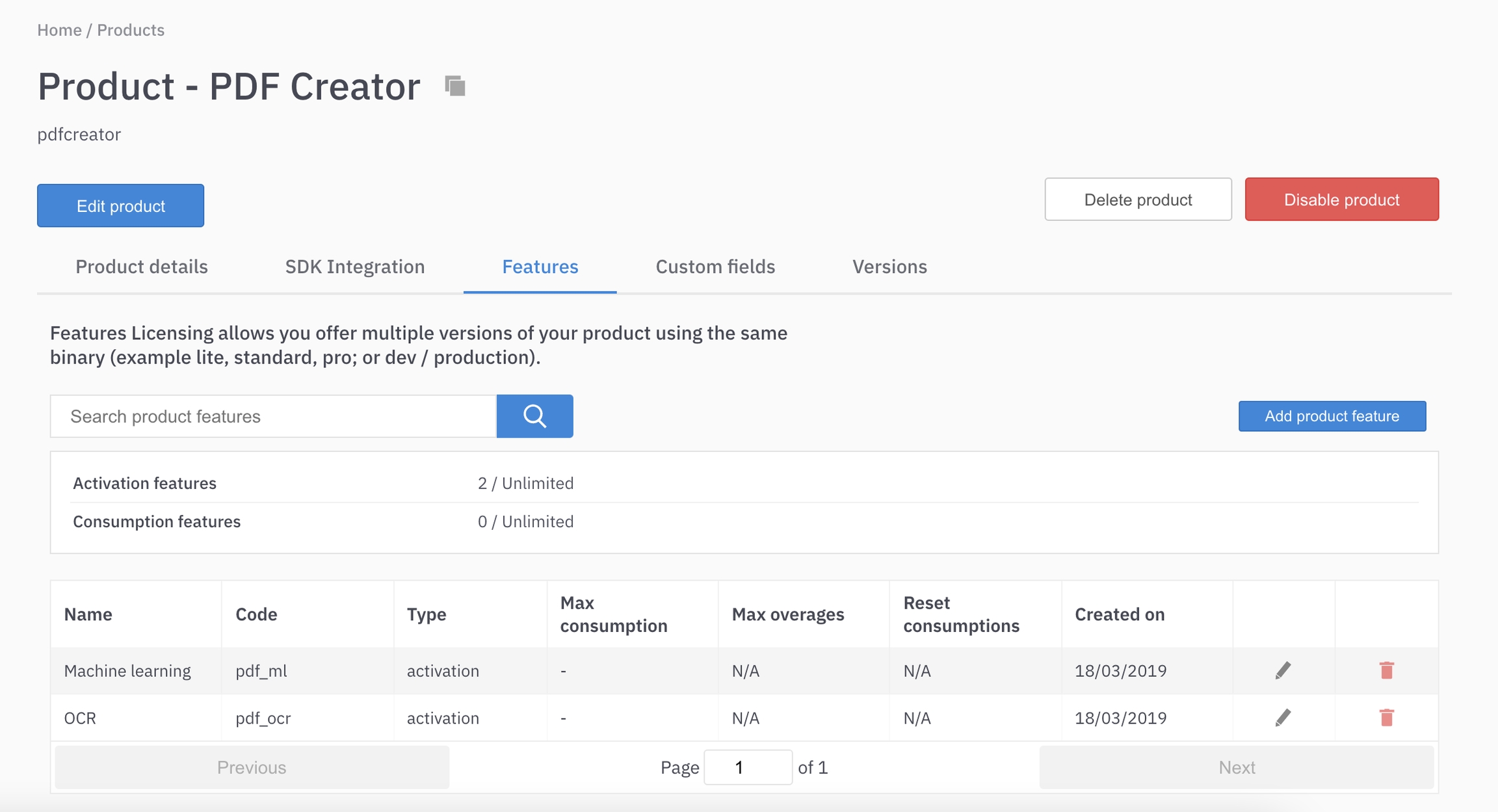1498x812 pixels.
Task: Click the copy icon beside product title
Action: pyautogui.click(x=455, y=86)
